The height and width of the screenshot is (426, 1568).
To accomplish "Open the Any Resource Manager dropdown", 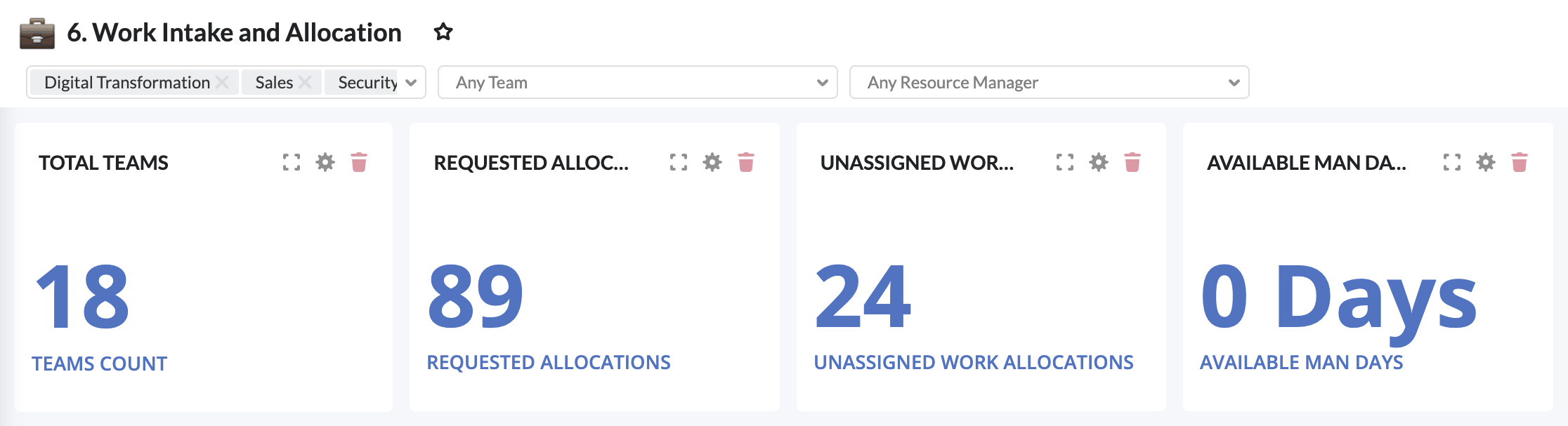I will [x=1049, y=83].
